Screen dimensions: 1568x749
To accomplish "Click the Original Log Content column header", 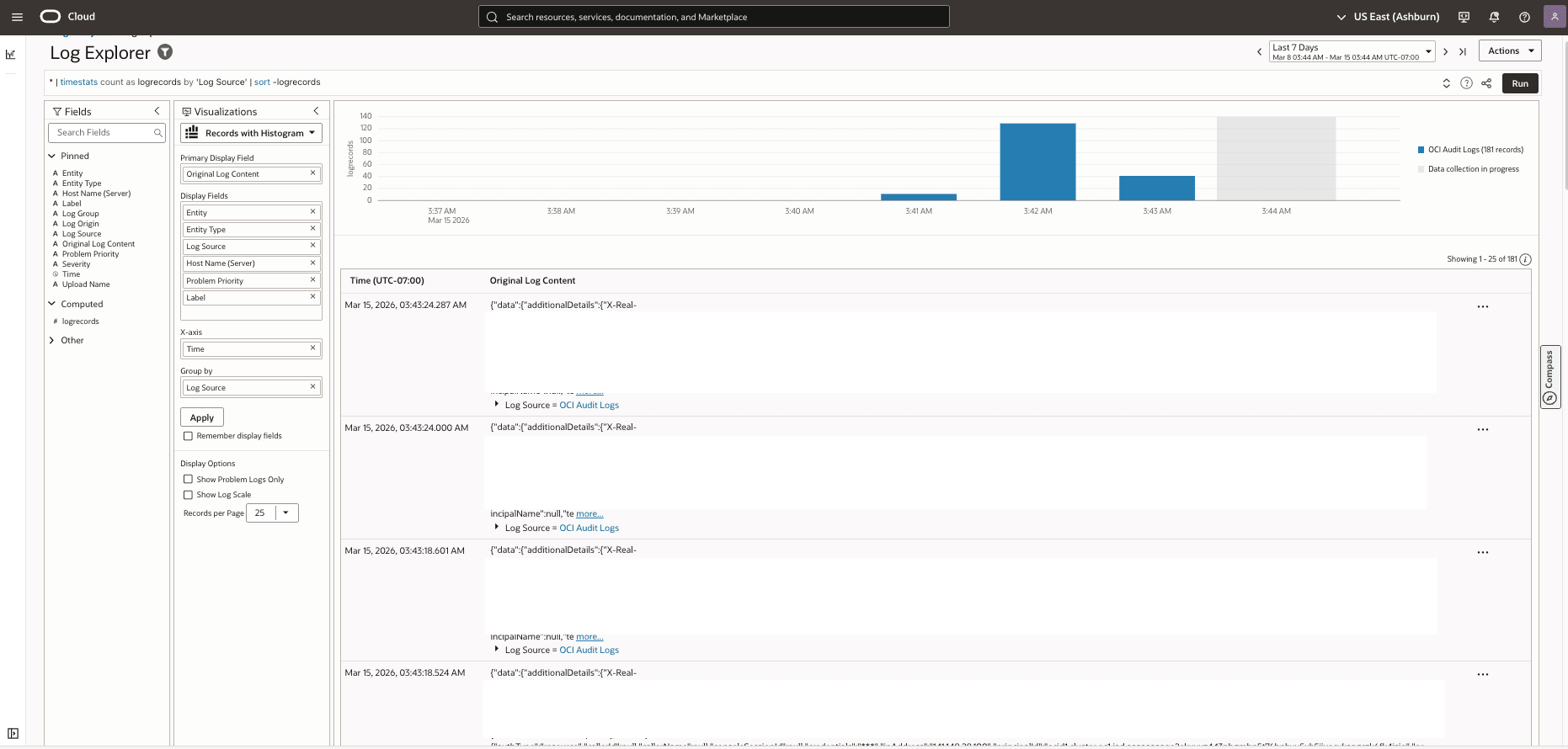I will [x=533, y=280].
